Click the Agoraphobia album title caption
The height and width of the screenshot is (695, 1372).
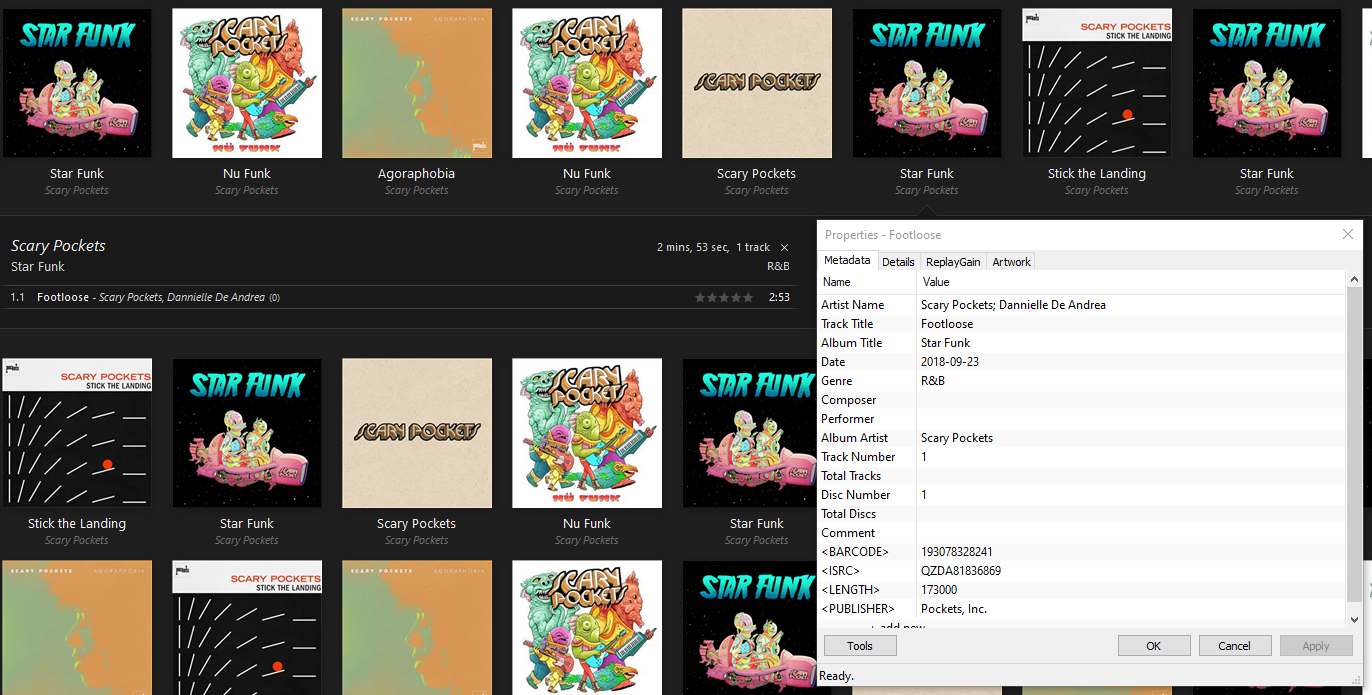tap(417, 174)
